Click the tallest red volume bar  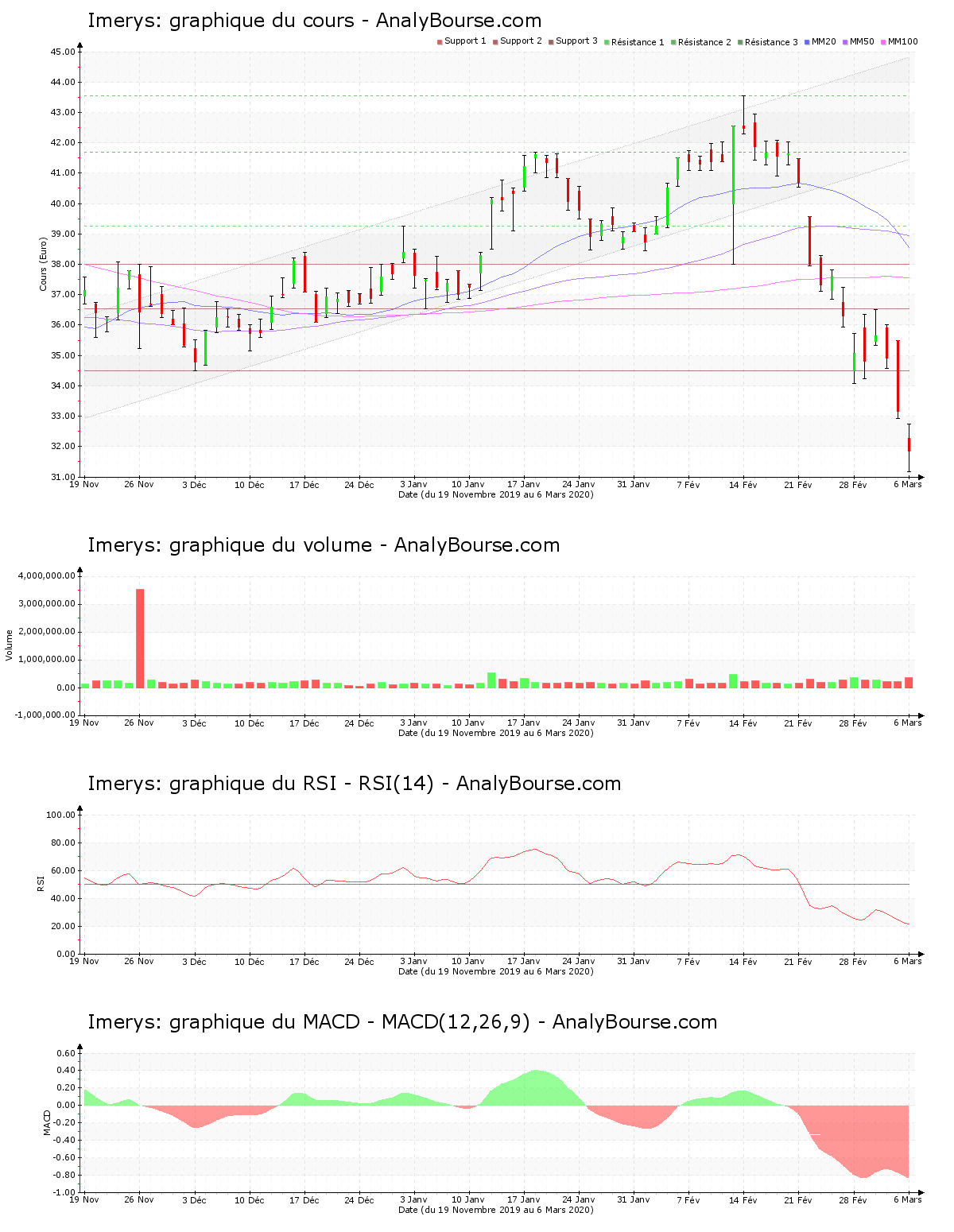[140, 637]
